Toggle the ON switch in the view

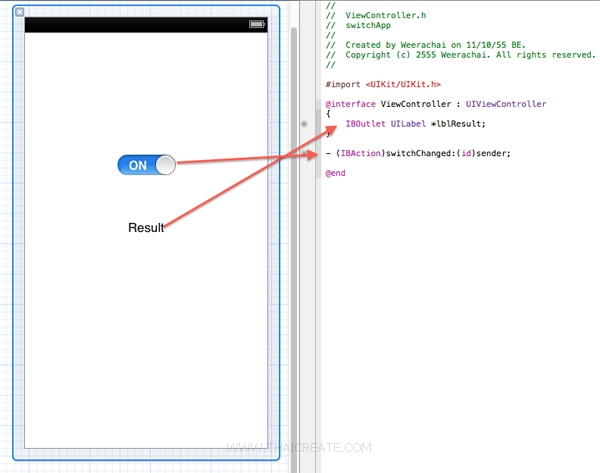(x=147, y=165)
